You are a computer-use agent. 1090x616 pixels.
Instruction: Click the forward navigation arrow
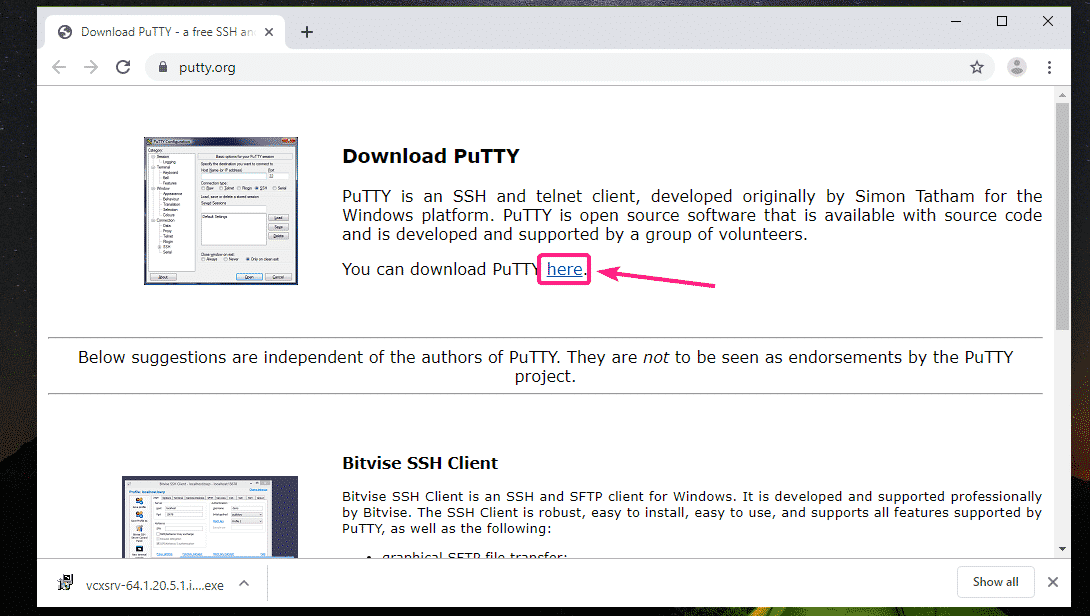tap(91, 67)
